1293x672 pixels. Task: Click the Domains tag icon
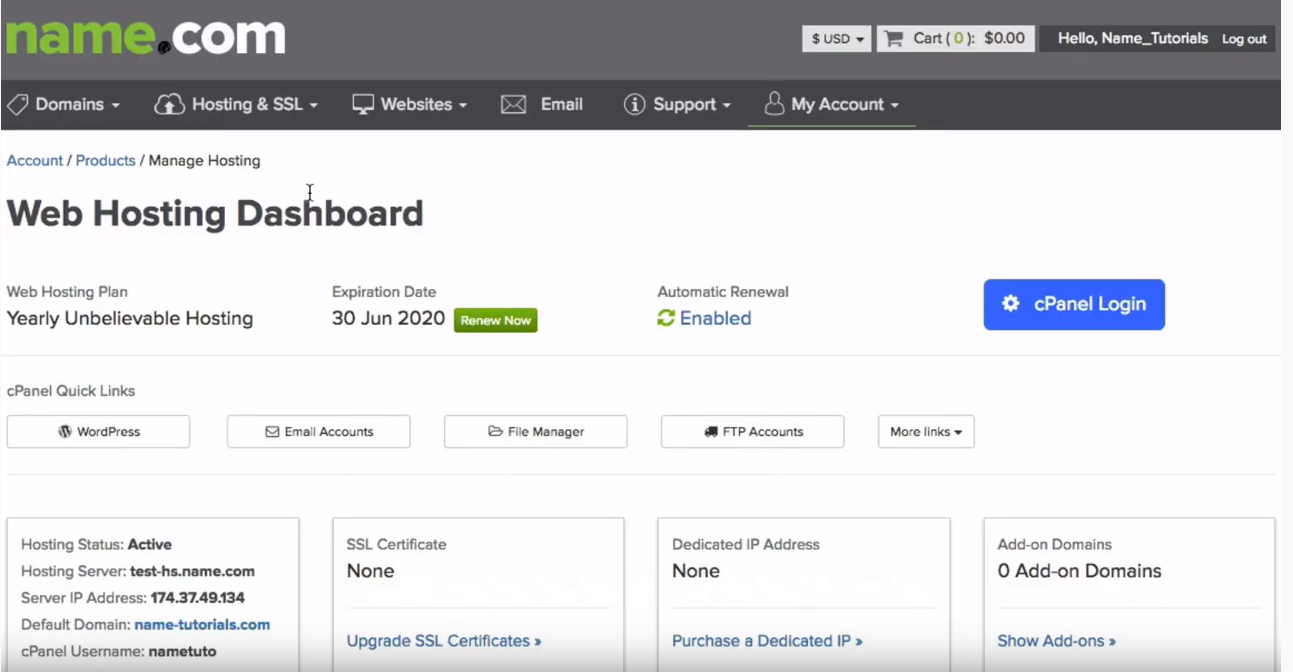[17, 104]
